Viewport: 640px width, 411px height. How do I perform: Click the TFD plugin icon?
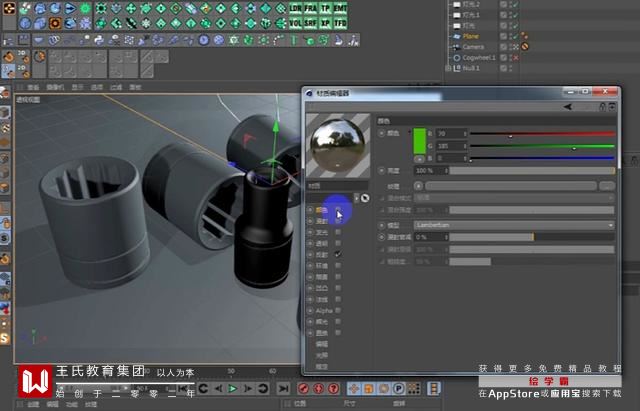(x=341, y=22)
